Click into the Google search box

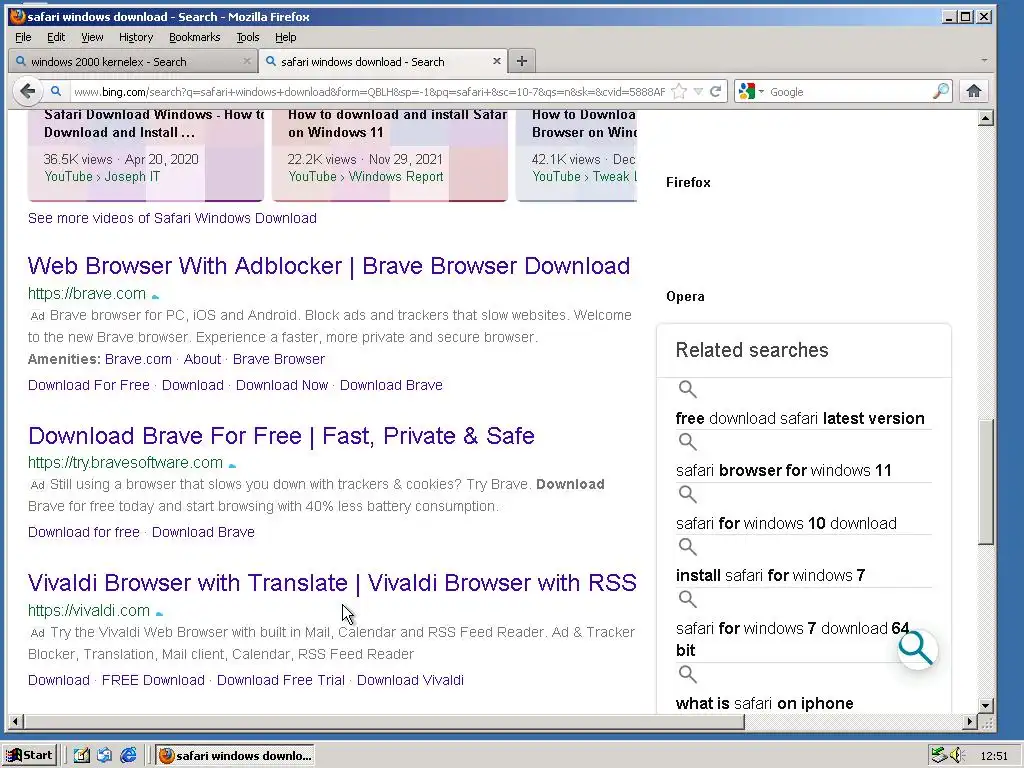(x=849, y=92)
